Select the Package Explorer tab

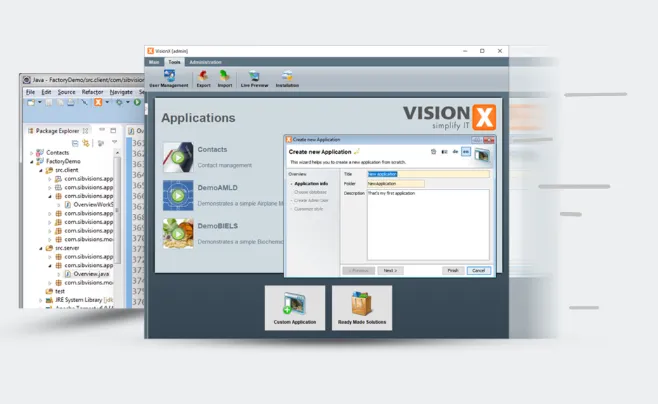(x=57, y=131)
